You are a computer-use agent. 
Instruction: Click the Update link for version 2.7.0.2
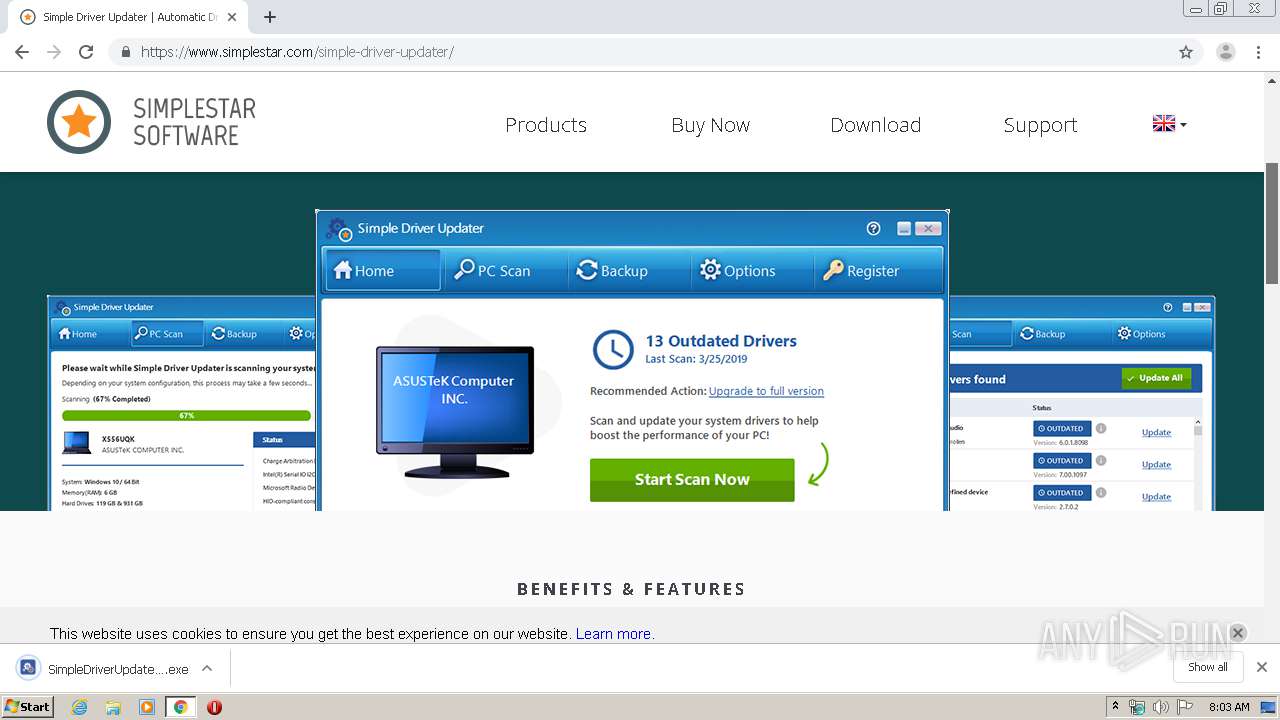pyautogui.click(x=1156, y=497)
